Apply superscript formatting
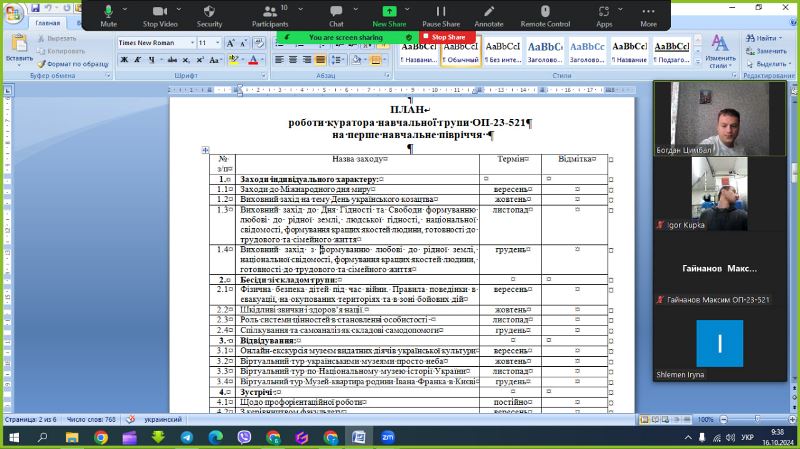The width and height of the screenshot is (800, 449). click(200, 60)
